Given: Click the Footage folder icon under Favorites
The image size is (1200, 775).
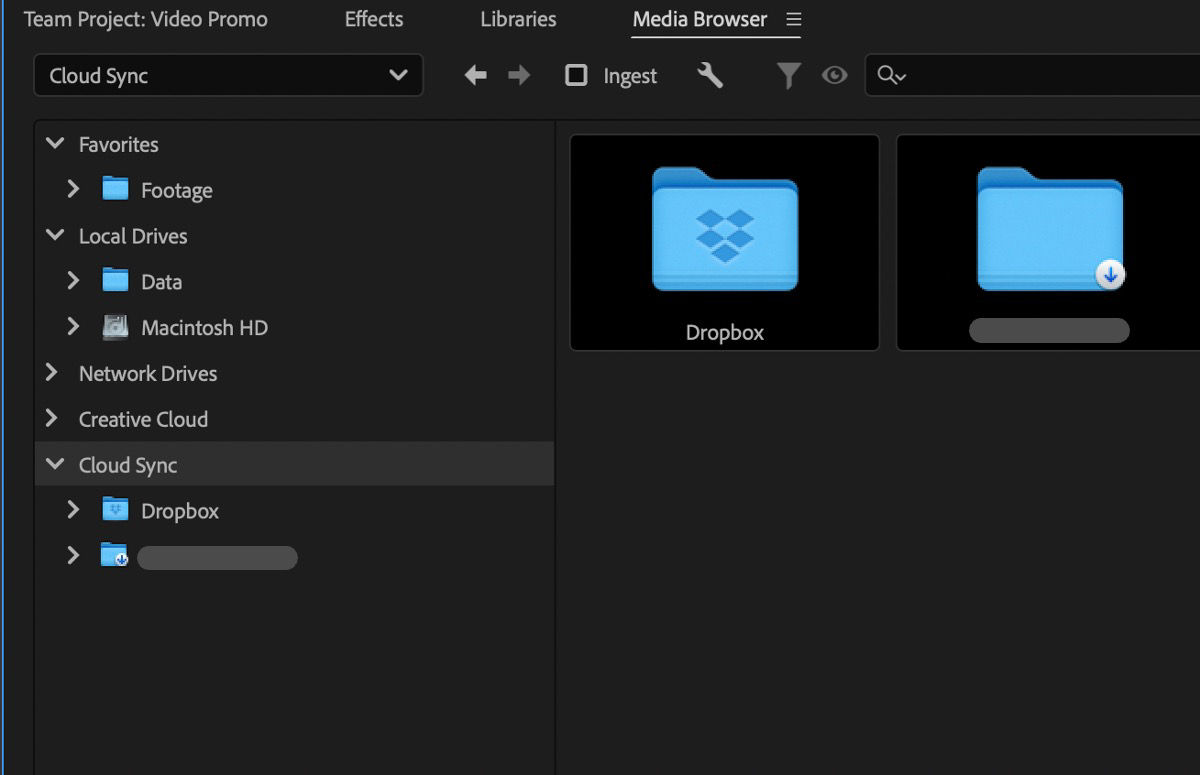Looking at the screenshot, I should [x=114, y=189].
